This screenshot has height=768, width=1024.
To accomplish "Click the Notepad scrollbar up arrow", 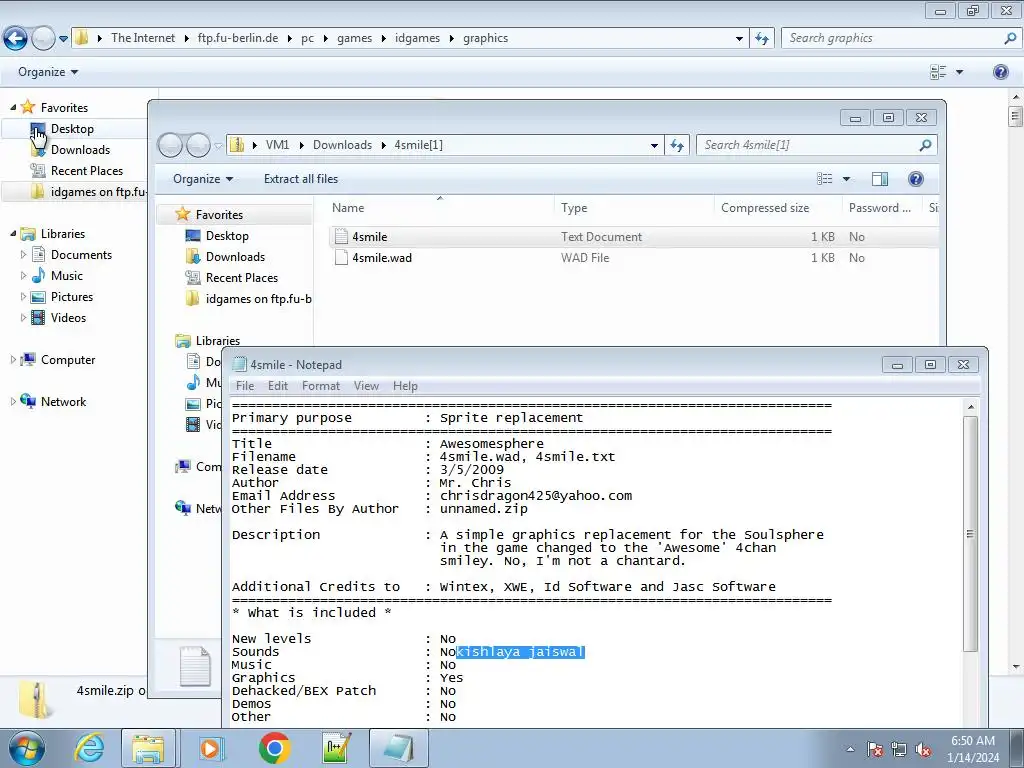I will tap(970, 407).
